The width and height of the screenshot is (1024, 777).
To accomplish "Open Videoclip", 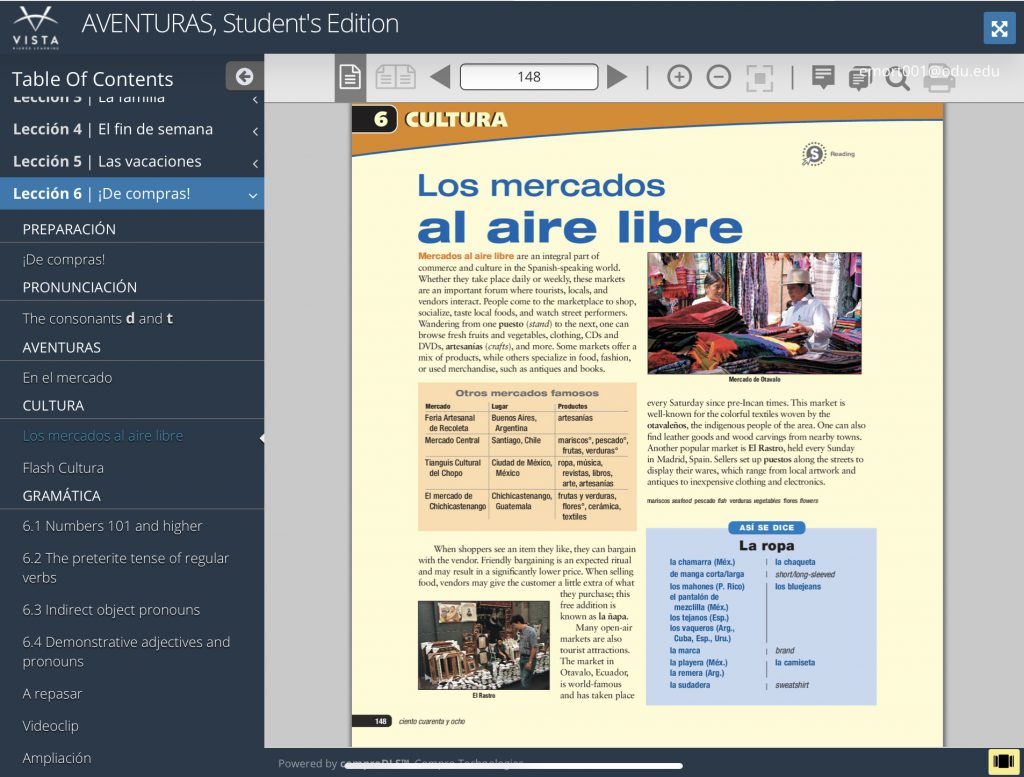I will [x=50, y=725].
